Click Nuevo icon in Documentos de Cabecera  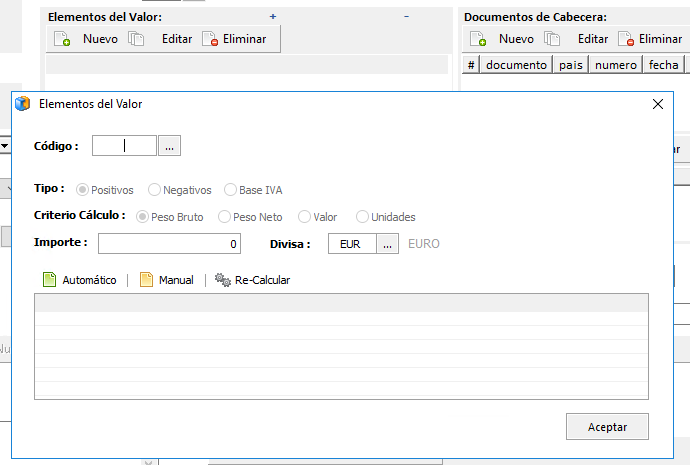pyautogui.click(x=478, y=39)
